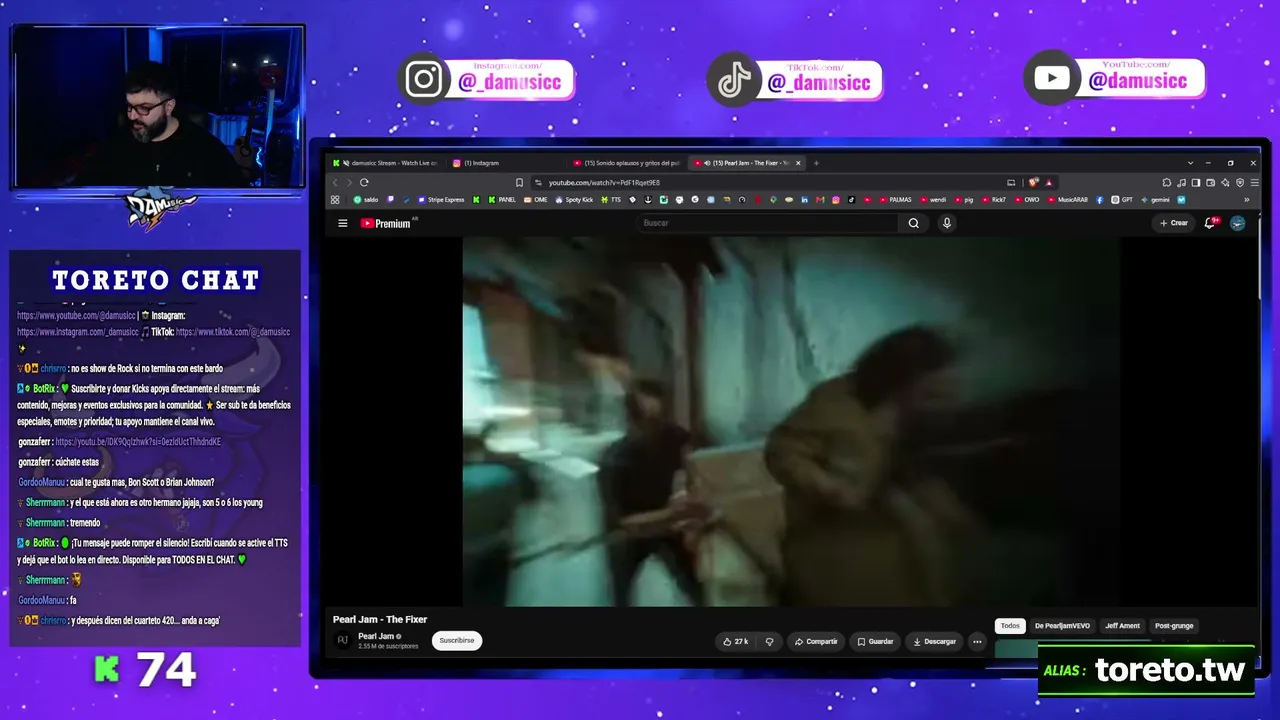The height and width of the screenshot is (720, 1280).
Task: Open the Brave Rewards triangle icon
Action: click(x=1049, y=182)
